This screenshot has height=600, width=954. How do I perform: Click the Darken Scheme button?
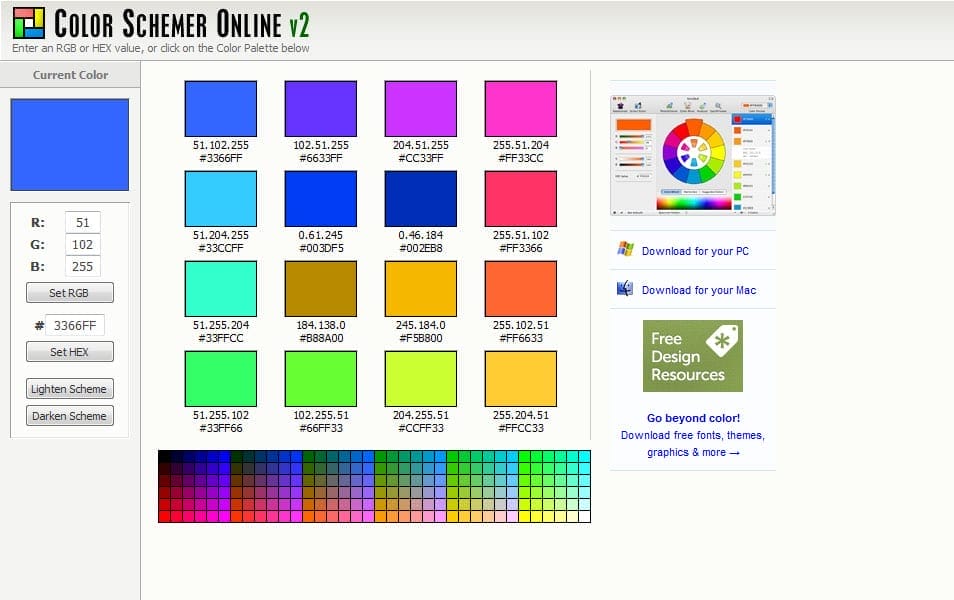69,415
